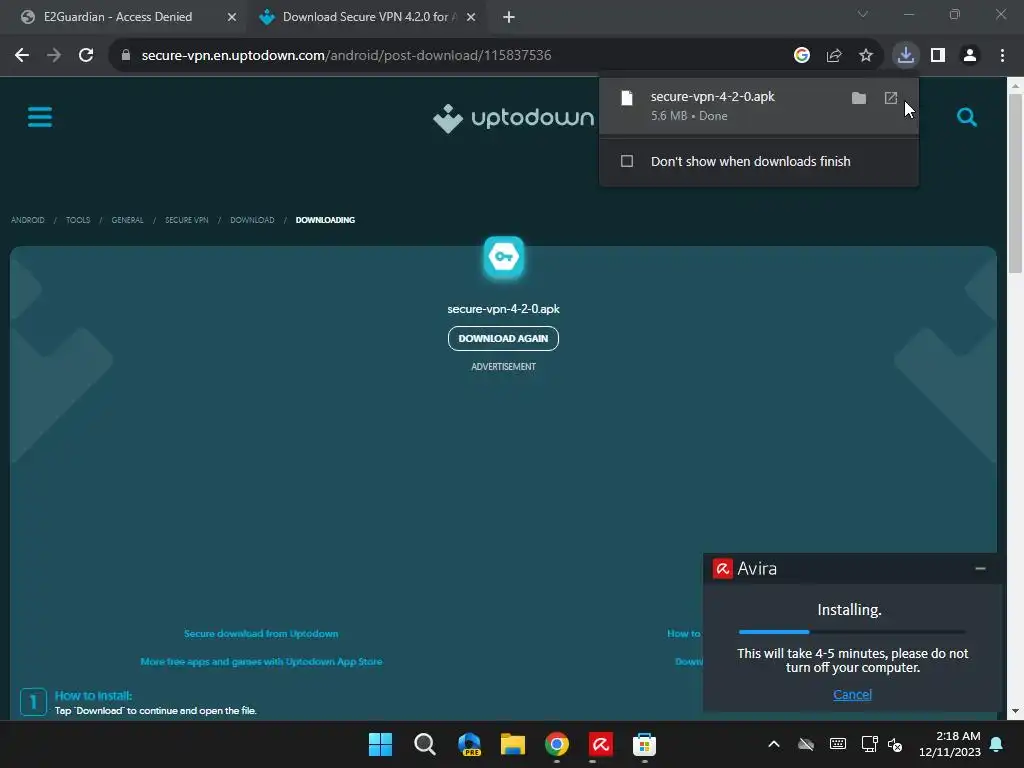Click "Secure download from Uptodown" link
The height and width of the screenshot is (768, 1024).
261,633
